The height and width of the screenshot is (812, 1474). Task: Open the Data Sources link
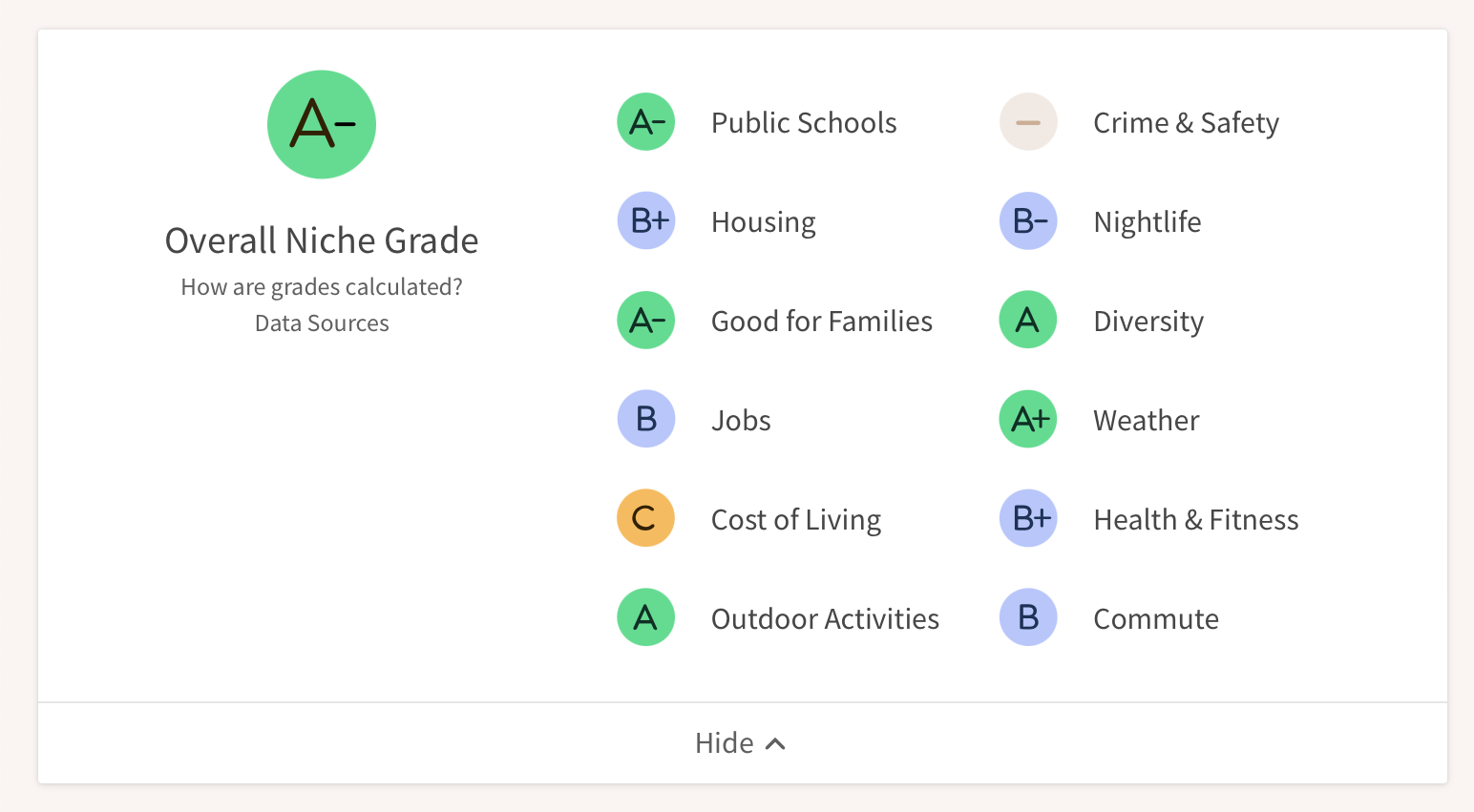(322, 323)
